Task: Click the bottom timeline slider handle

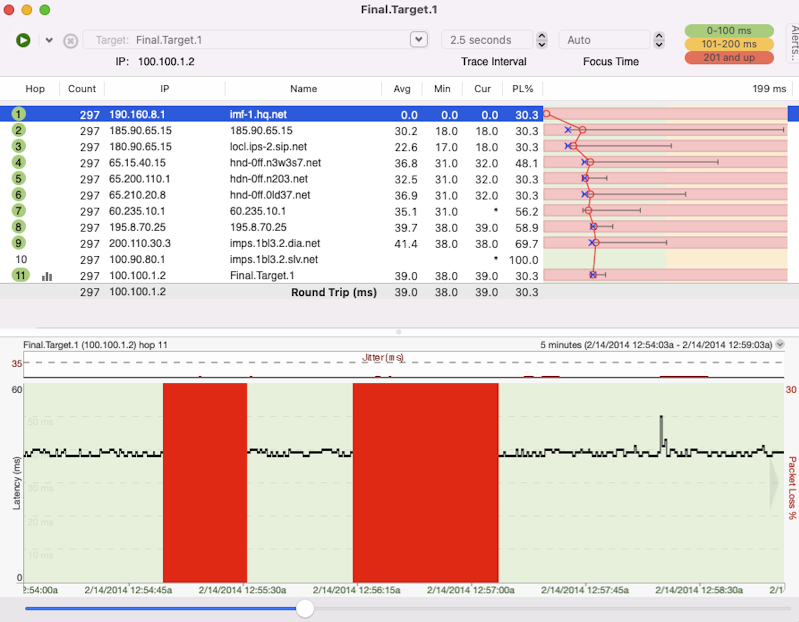Action: tap(305, 608)
